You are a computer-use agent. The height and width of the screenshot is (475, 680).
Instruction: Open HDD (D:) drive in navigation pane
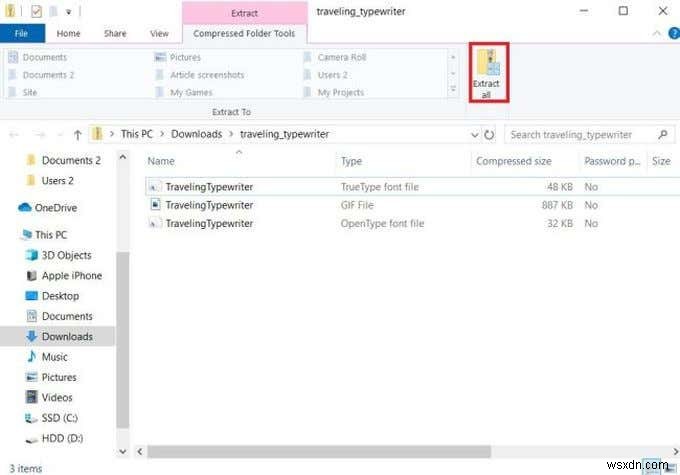pos(54,438)
